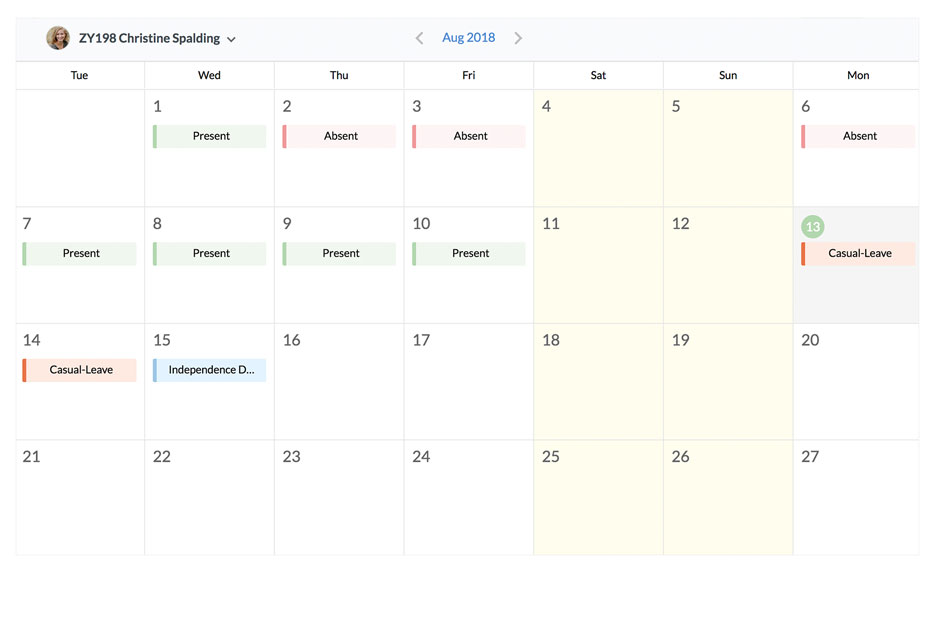940x625 pixels.
Task: Click the Mon column header
Action: (858, 76)
